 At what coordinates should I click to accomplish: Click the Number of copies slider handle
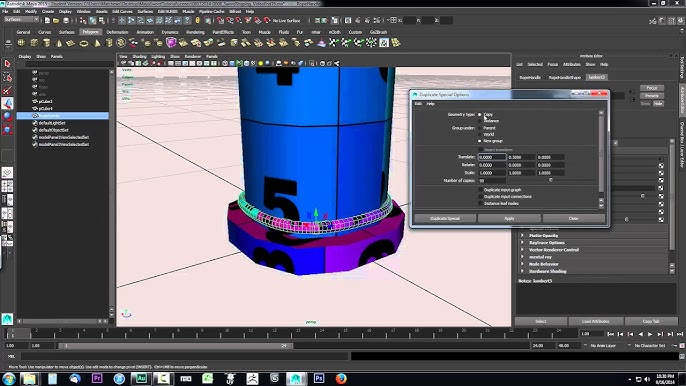551,180
